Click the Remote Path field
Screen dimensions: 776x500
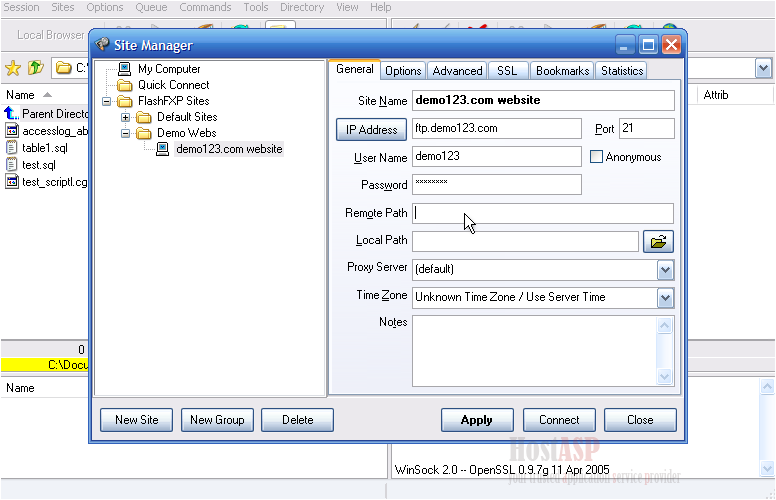click(543, 213)
